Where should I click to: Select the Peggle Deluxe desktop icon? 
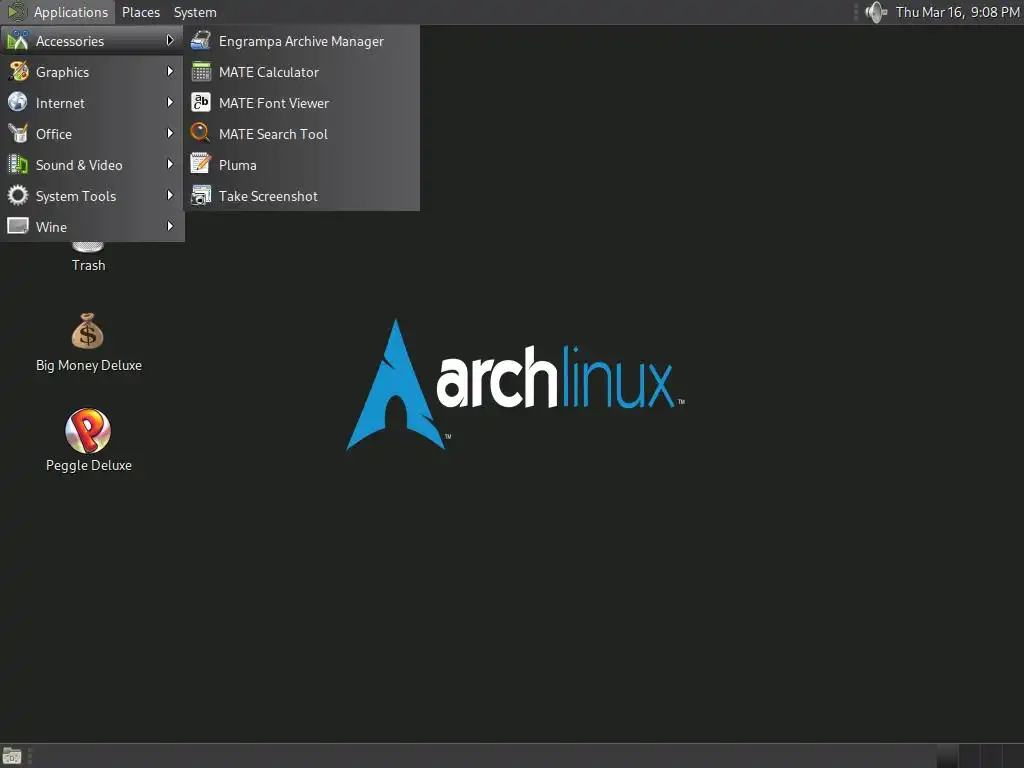tap(88, 431)
